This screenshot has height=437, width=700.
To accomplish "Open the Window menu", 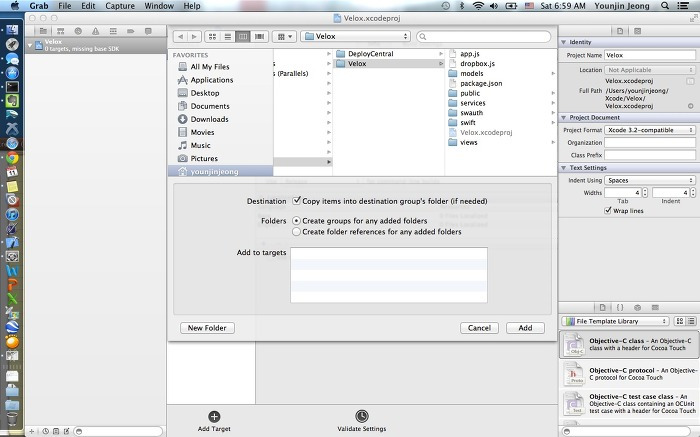I will click(159, 6).
